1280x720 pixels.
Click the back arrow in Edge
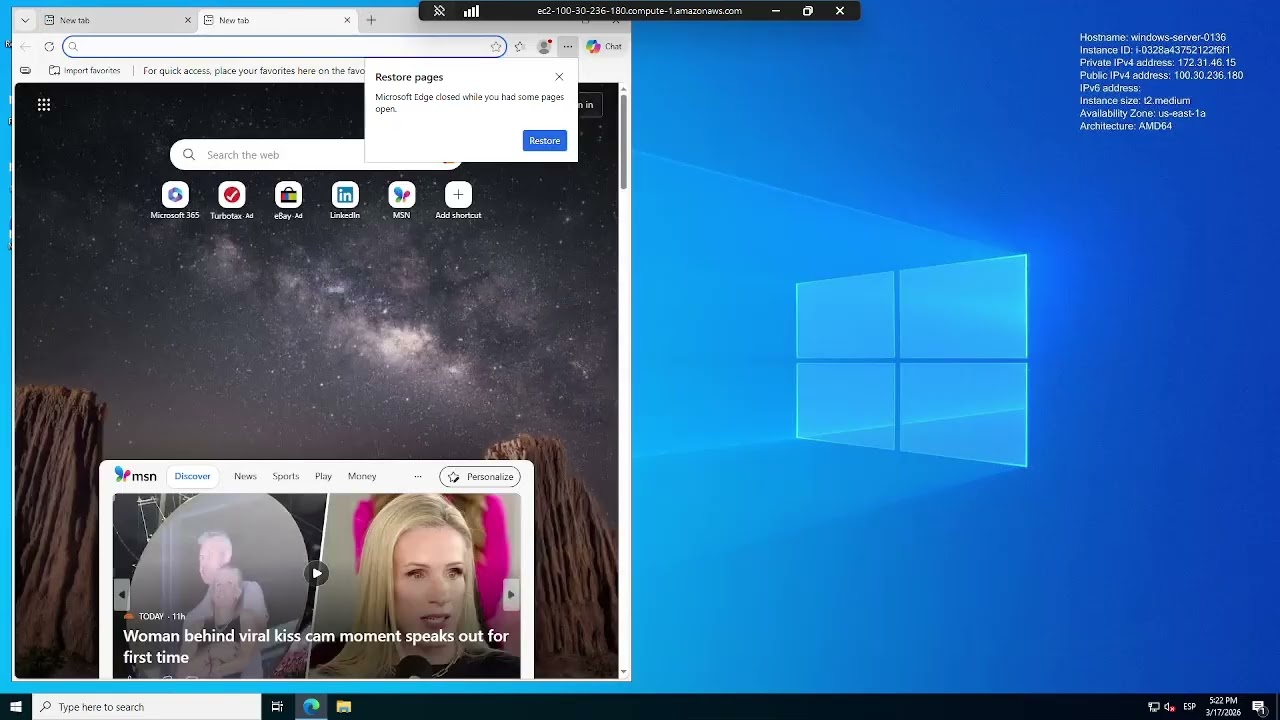[26, 46]
